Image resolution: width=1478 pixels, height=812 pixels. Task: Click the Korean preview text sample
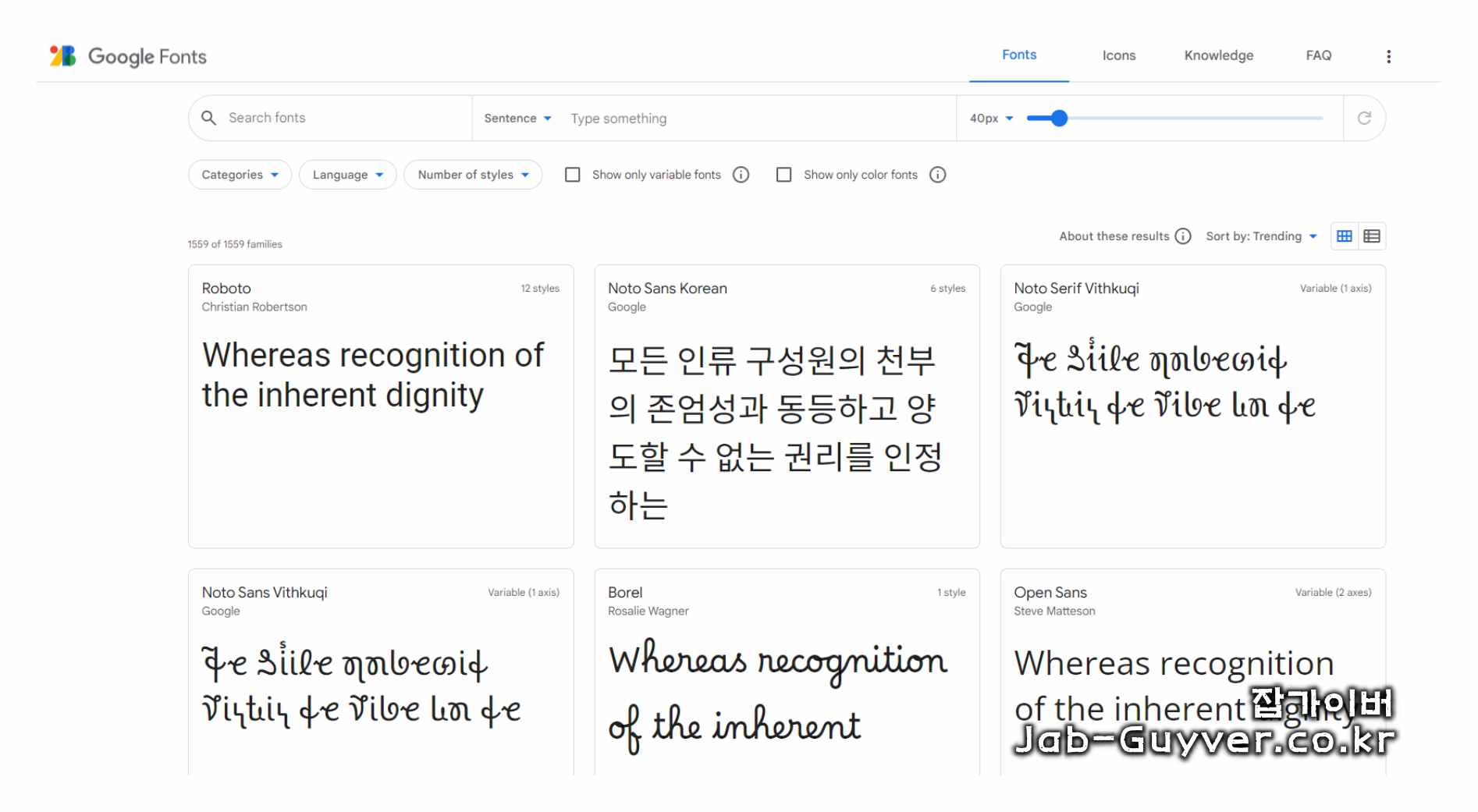click(775, 431)
